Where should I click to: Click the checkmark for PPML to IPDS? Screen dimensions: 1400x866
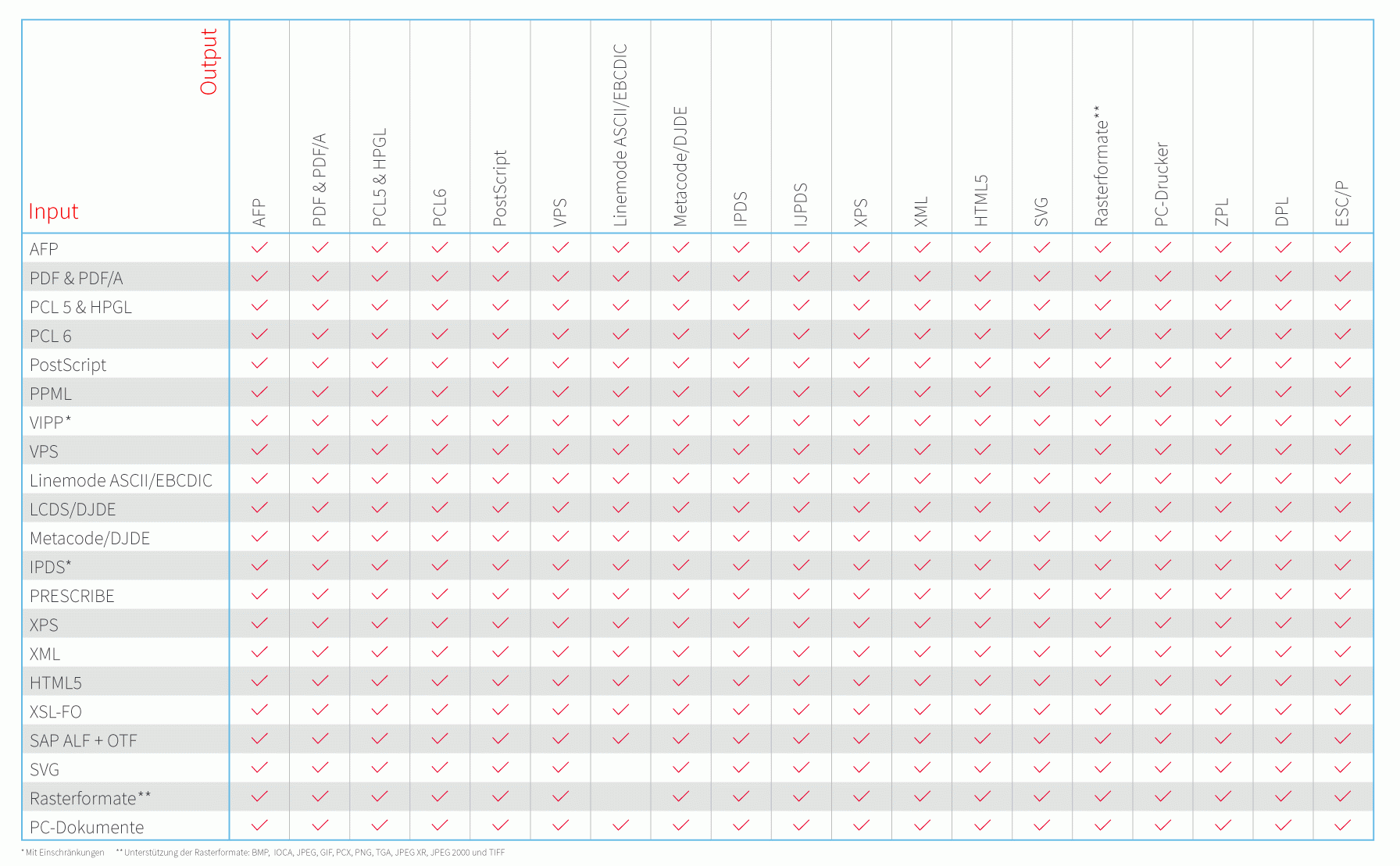[741, 392]
